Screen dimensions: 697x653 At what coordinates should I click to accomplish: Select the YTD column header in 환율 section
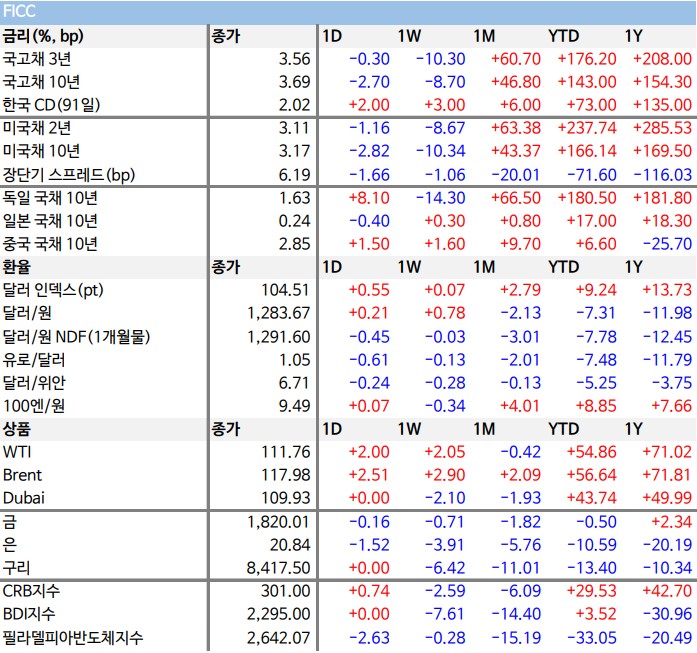[564, 267]
